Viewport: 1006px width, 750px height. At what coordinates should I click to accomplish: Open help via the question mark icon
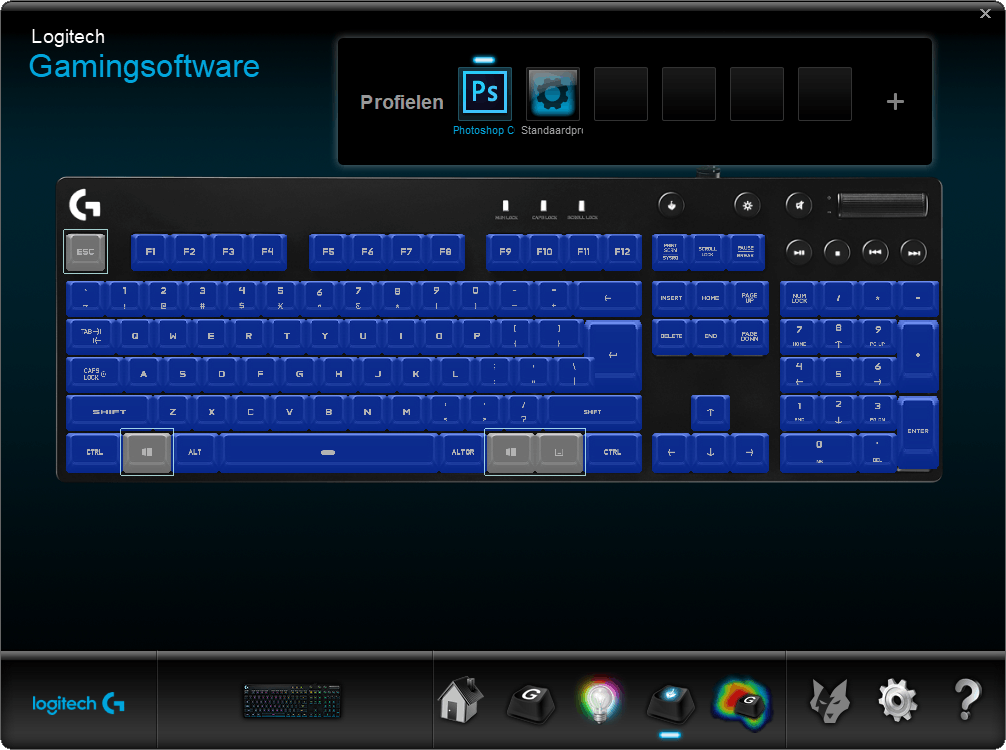coord(966,700)
